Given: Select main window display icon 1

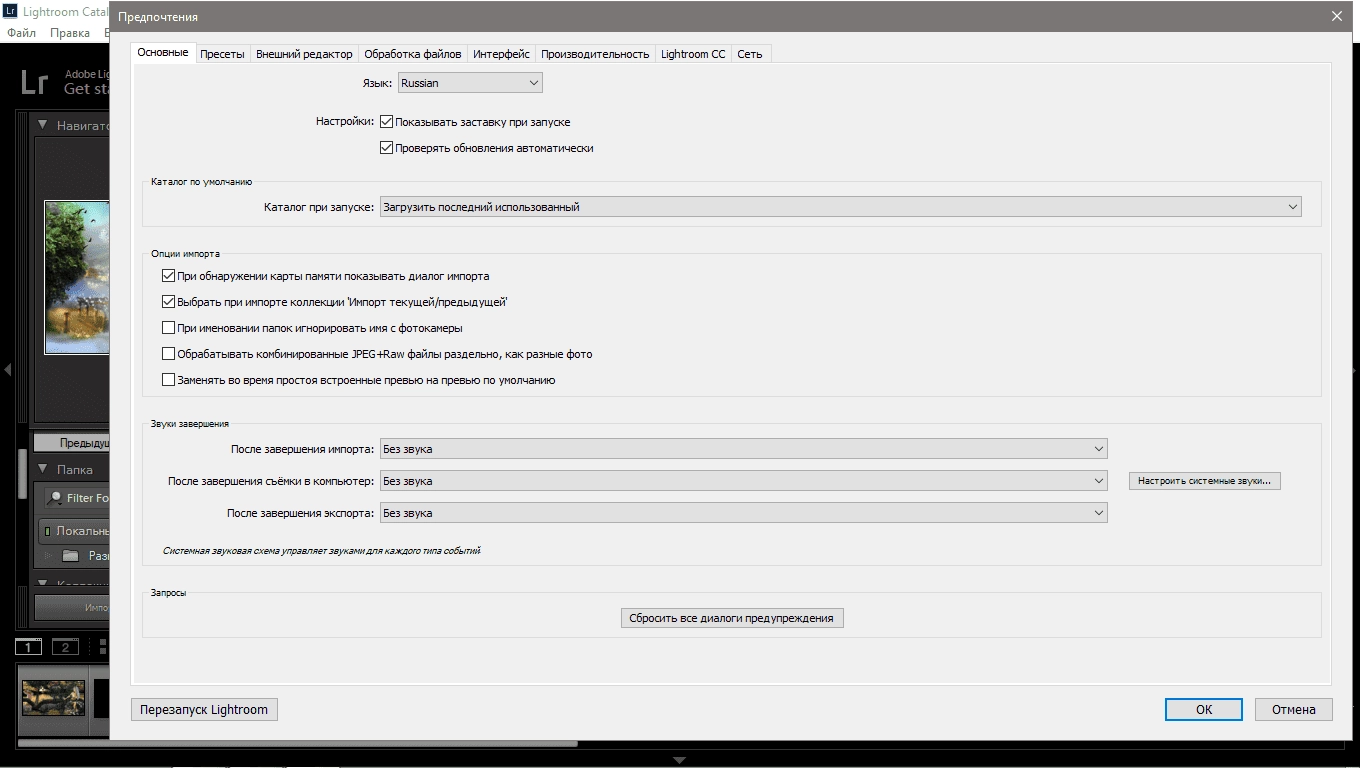Looking at the screenshot, I should 28,647.
